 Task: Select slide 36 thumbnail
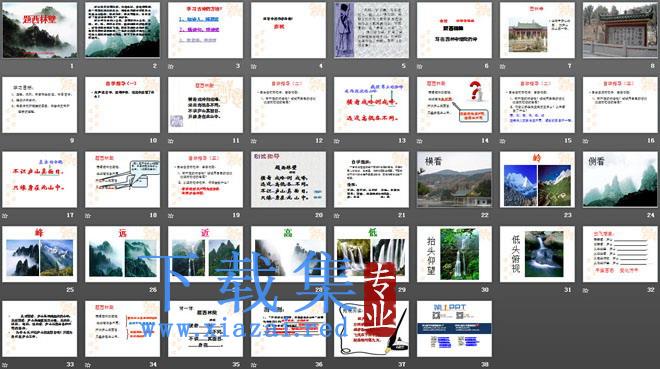pos(288,329)
